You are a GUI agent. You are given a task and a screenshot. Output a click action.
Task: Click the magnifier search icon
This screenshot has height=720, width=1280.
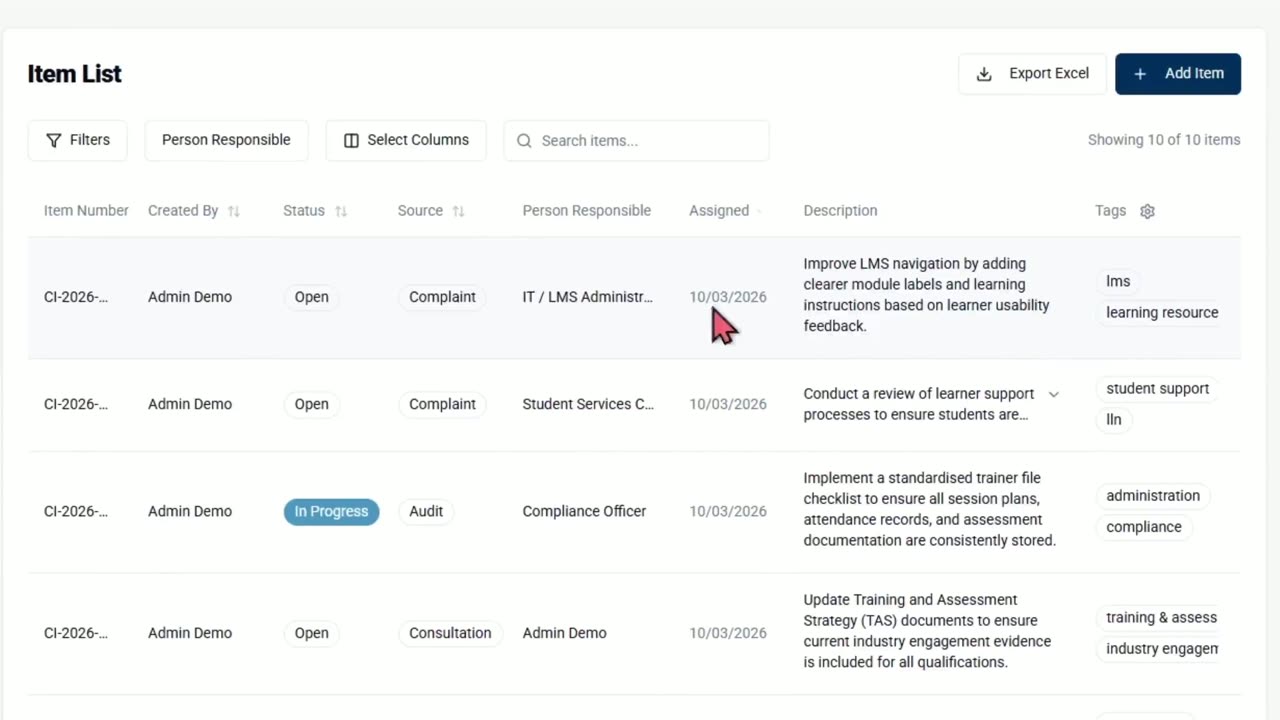click(524, 141)
